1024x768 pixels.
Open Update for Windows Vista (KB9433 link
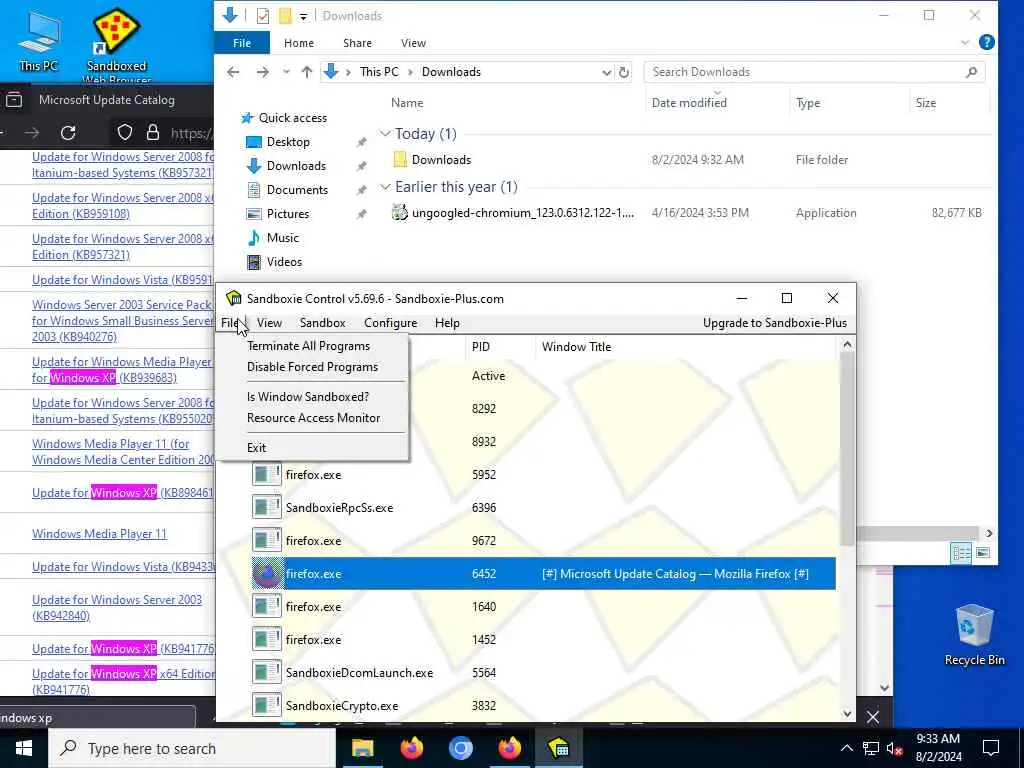click(123, 567)
